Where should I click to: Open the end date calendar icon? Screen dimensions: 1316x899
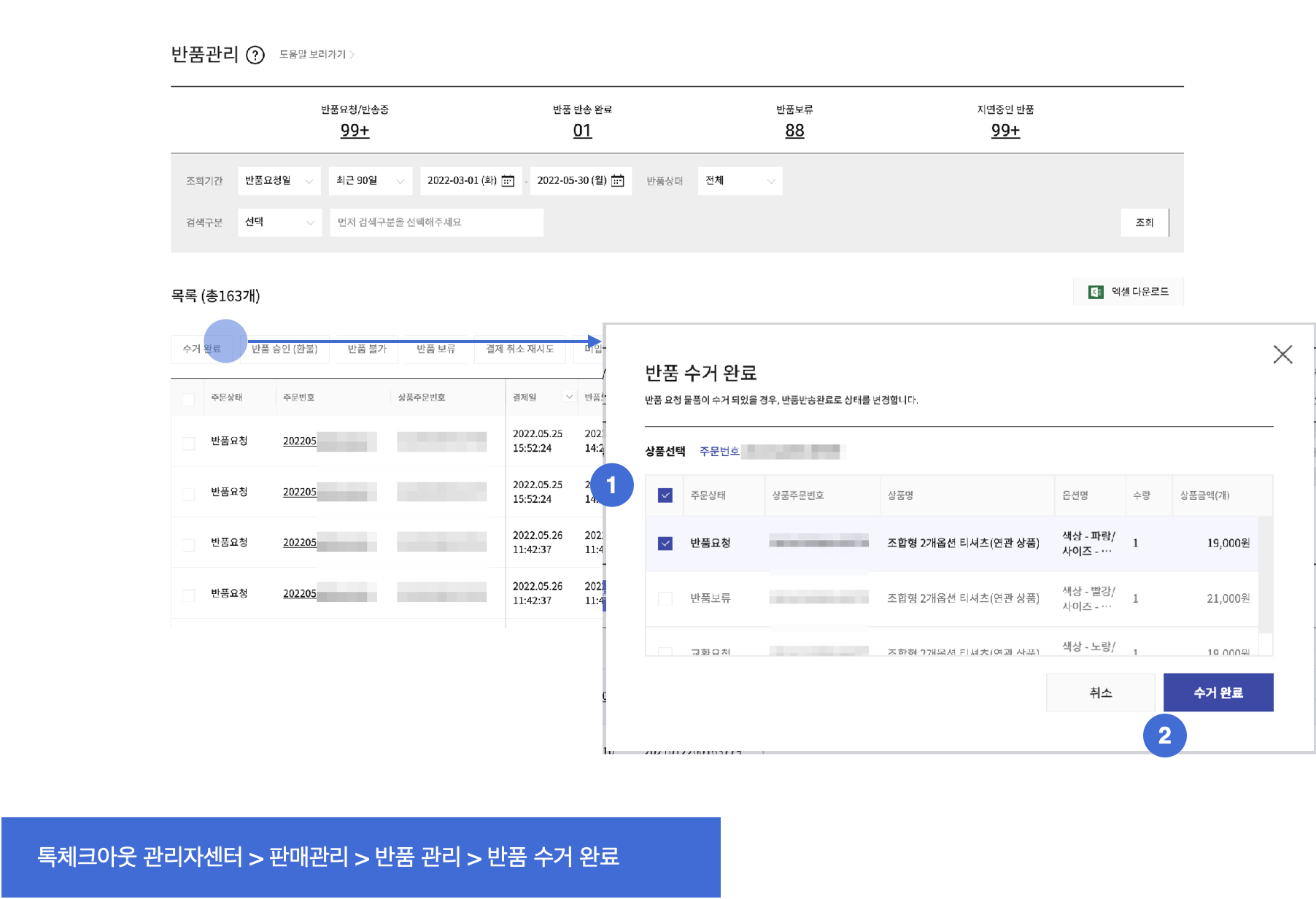[x=618, y=181]
